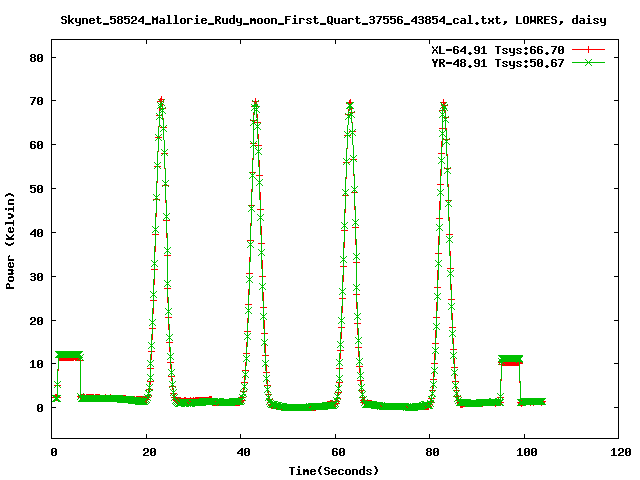Click x-axis tick label 100

[x=527, y=452]
